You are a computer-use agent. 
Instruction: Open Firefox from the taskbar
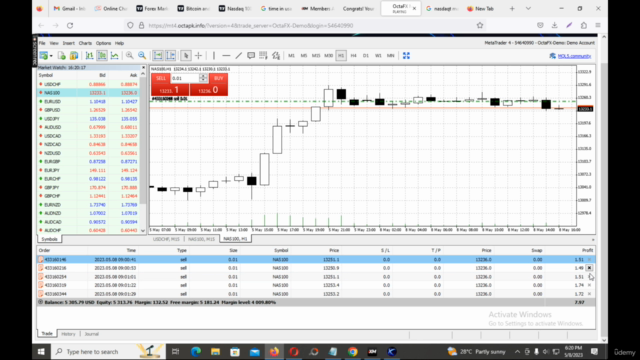(274, 351)
